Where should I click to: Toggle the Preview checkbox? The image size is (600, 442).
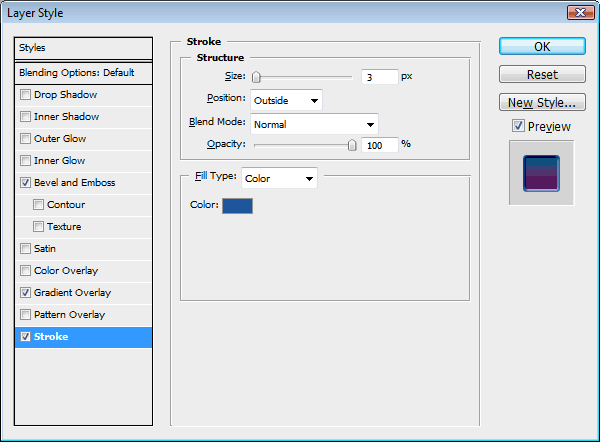(x=518, y=126)
